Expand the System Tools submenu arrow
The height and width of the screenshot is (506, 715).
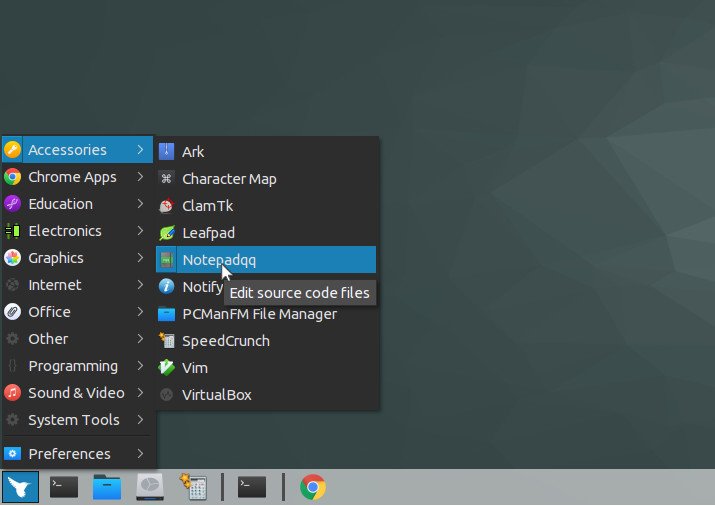pyautogui.click(x=140, y=419)
